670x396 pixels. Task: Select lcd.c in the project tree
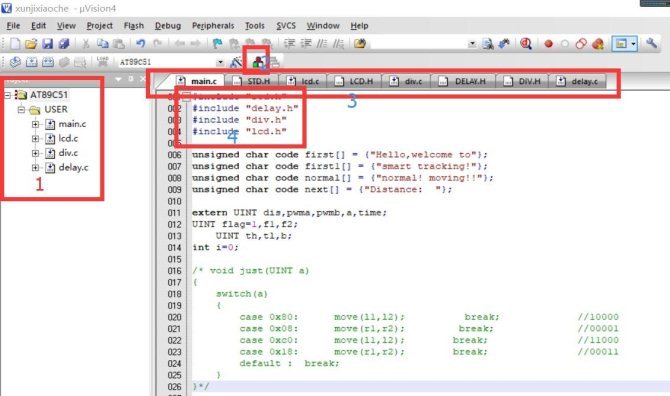68,138
